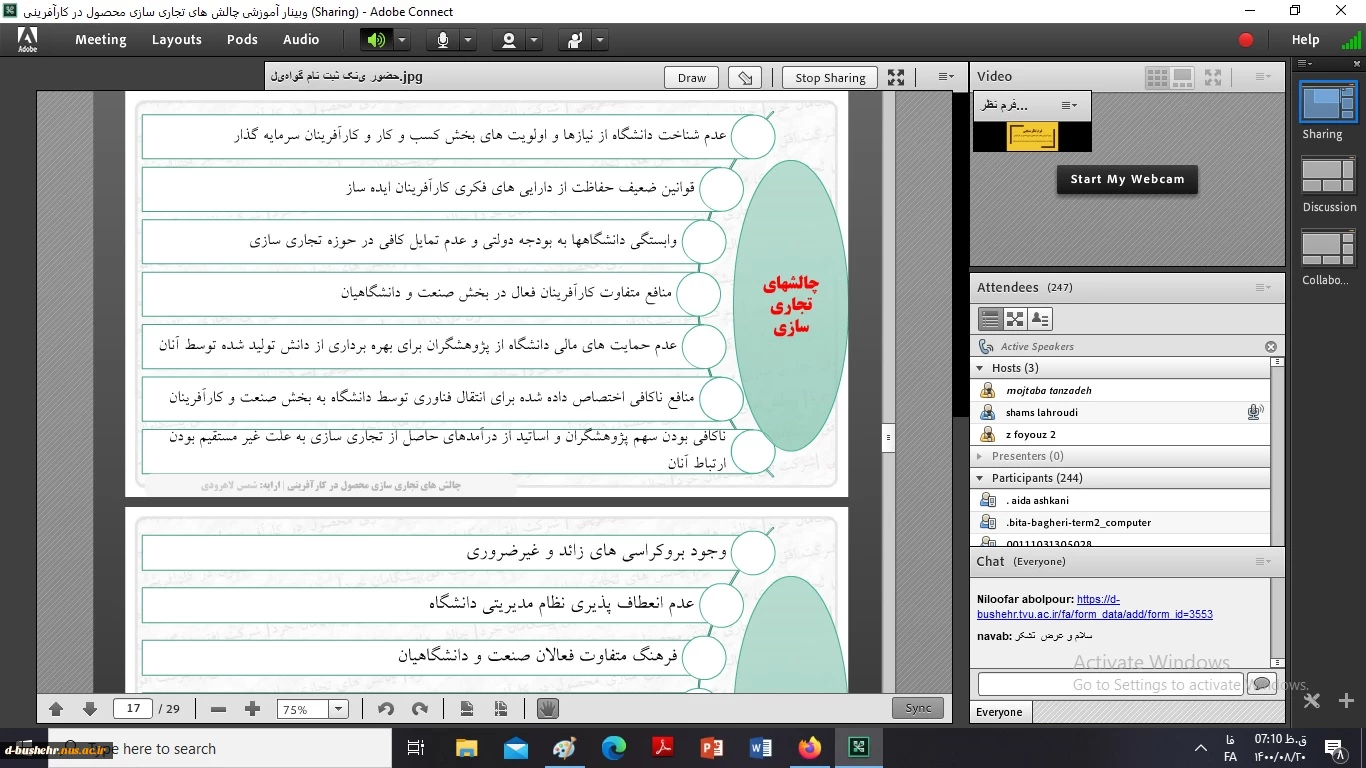
Task: Rotate document clockwise
Action: [x=419, y=709]
